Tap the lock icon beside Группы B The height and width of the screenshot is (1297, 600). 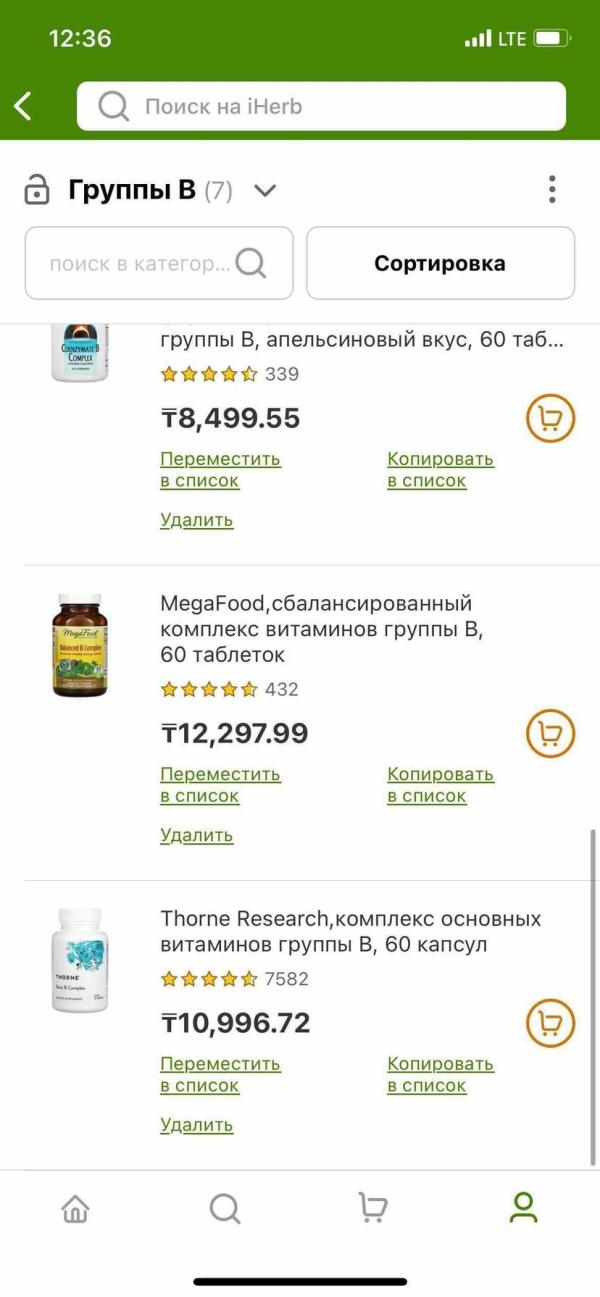point(37,190)
